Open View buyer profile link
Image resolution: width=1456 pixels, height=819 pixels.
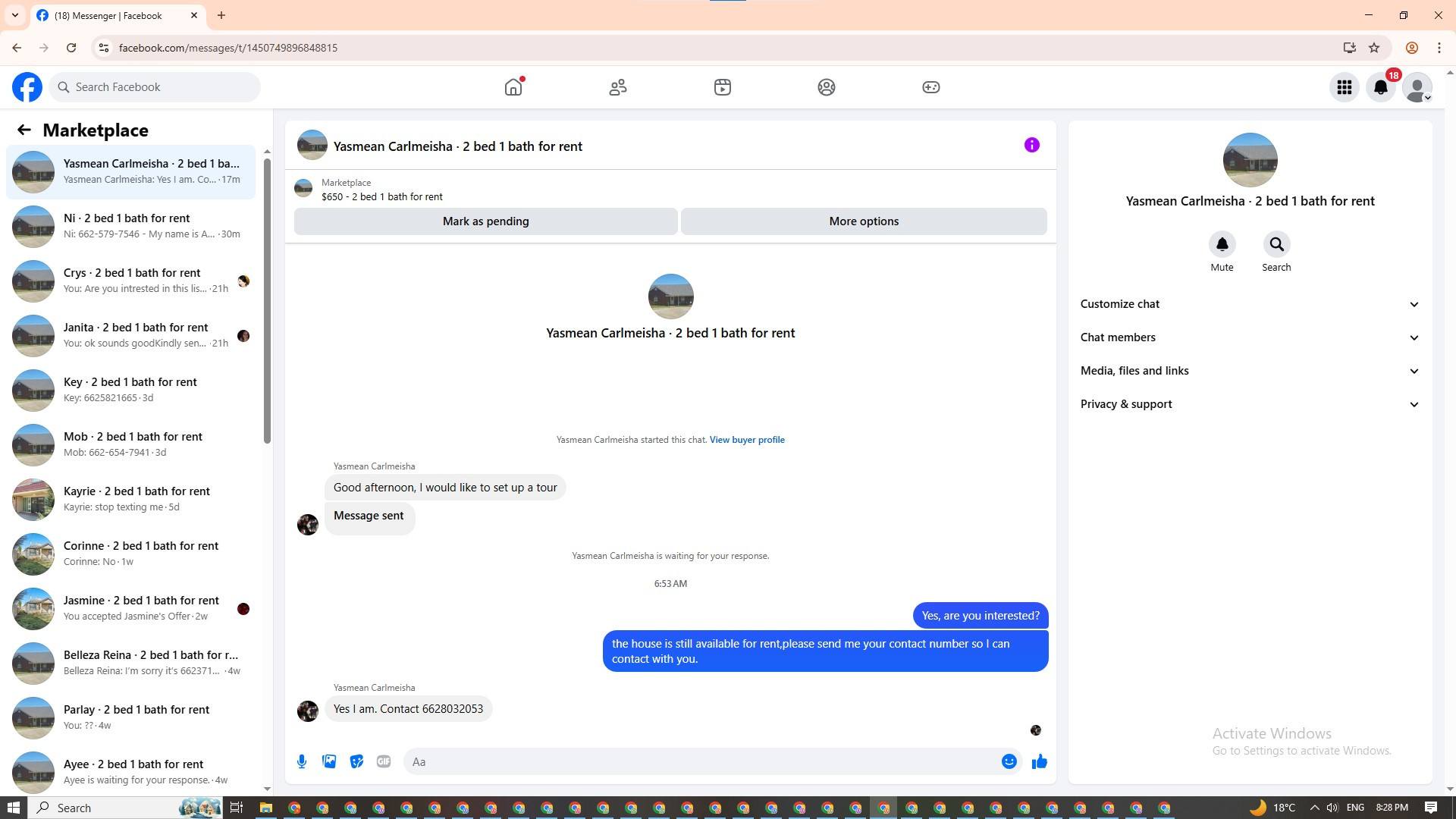point(746,440)
